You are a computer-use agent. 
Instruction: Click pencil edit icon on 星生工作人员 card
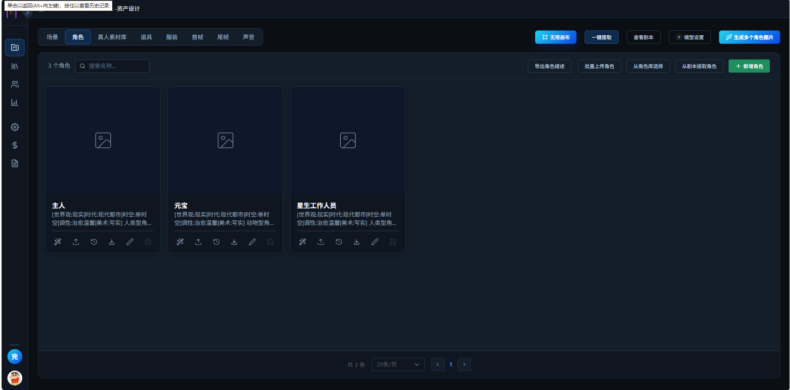(375, 242)
